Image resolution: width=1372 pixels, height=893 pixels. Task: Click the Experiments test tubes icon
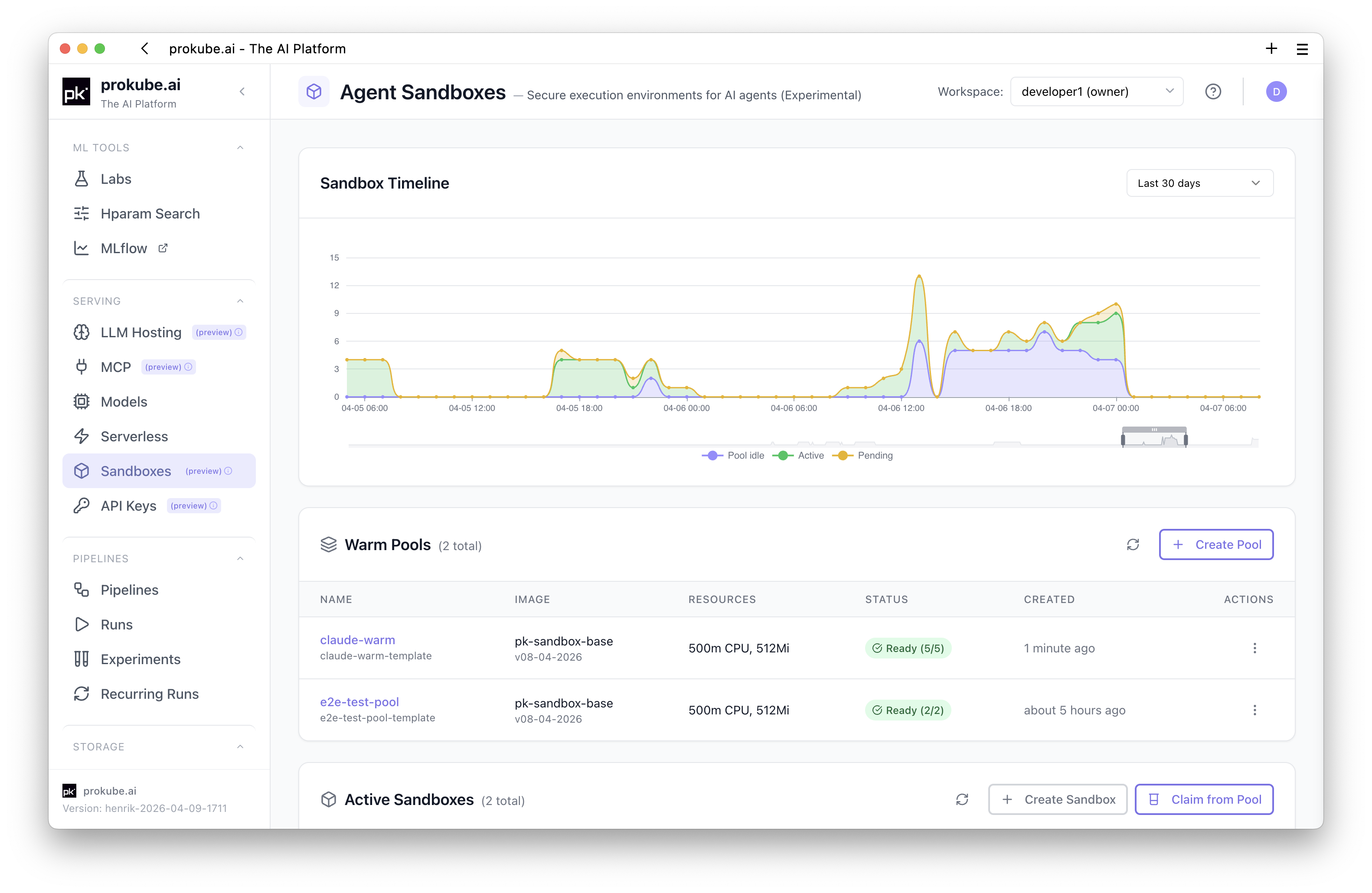(x=81, y=658)
